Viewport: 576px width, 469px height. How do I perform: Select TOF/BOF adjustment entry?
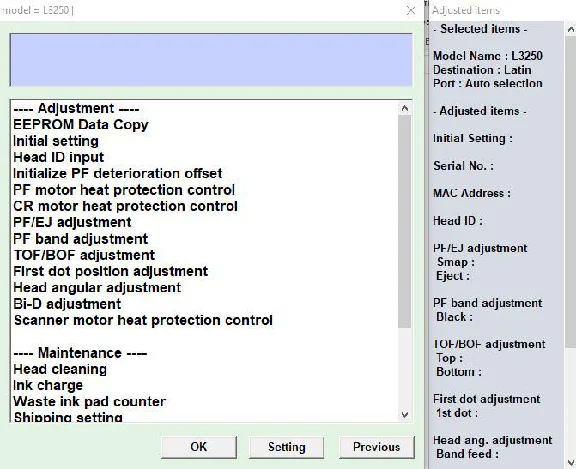tap(84, 255)
